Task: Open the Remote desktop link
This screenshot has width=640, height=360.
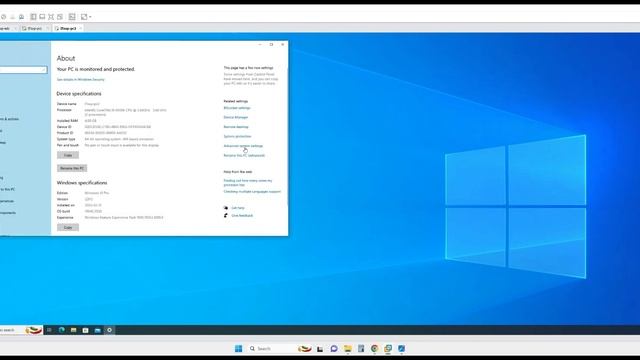Action: pos(236,127)
